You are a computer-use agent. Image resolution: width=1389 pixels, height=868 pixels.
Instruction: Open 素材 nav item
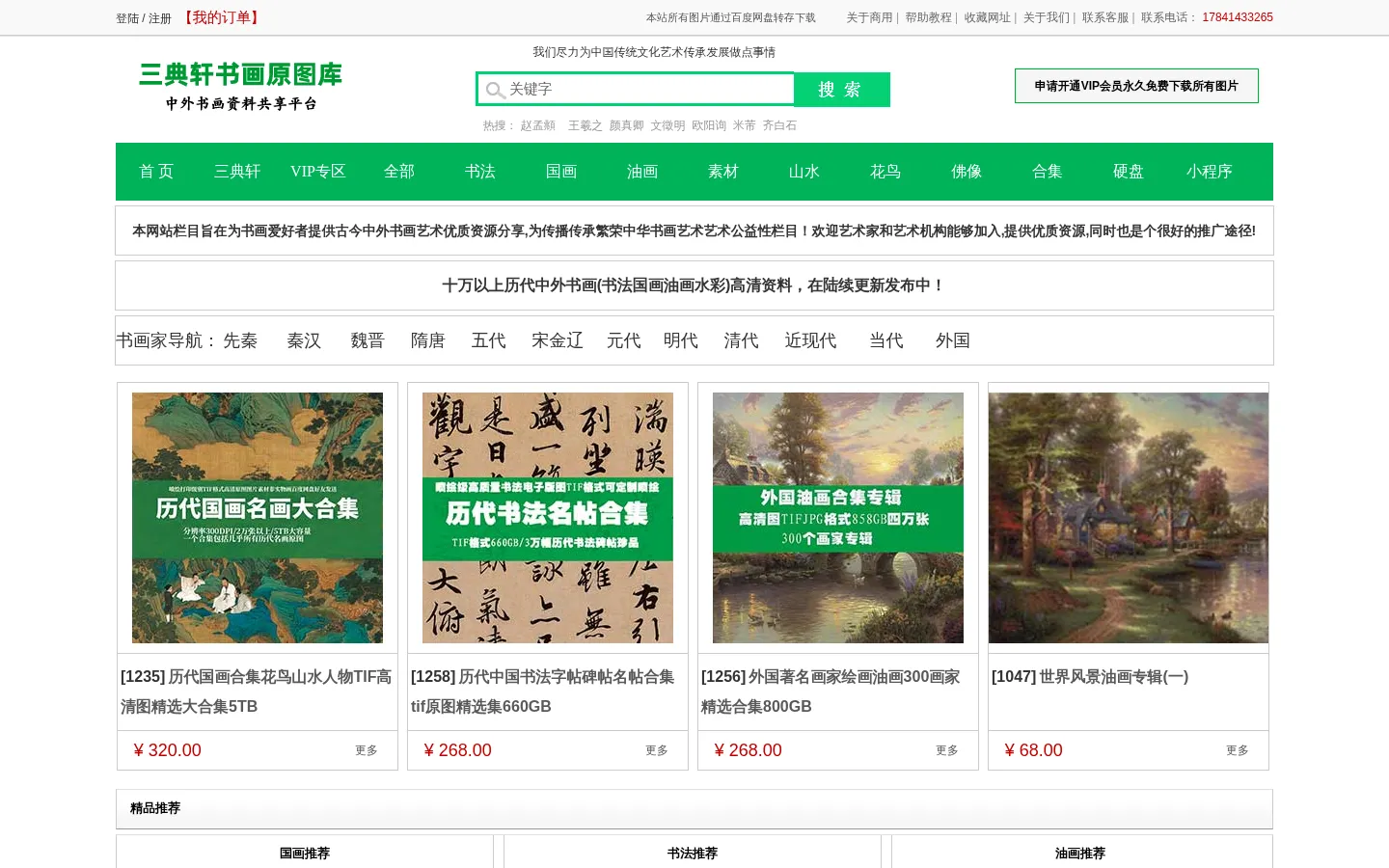click(723, 172)
